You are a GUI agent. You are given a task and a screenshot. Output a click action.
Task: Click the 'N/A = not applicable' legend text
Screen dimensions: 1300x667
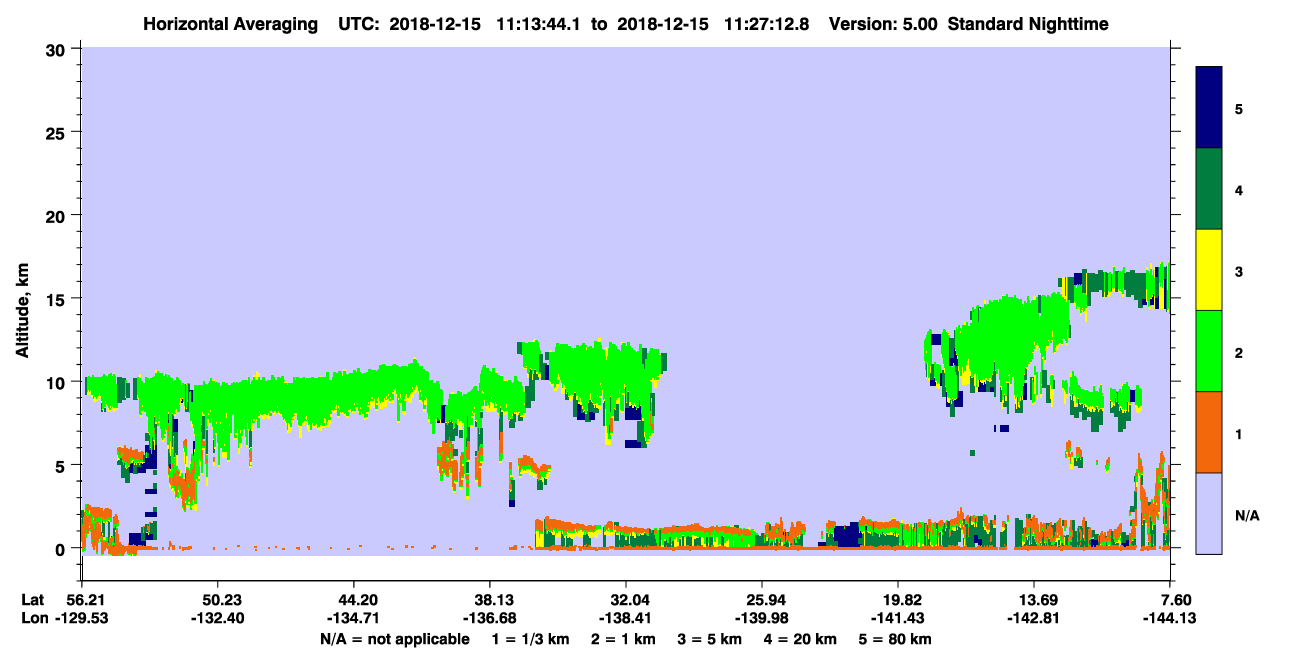(x=394, y=639)
